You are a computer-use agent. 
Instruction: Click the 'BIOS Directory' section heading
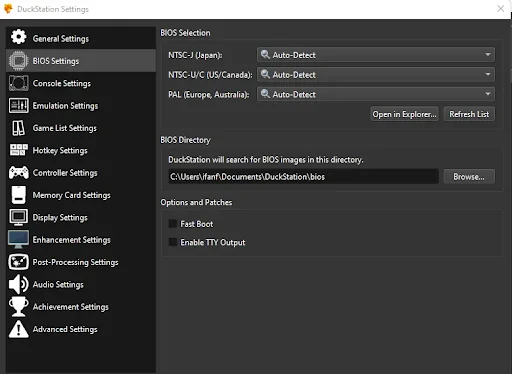(x=185, y=140)
